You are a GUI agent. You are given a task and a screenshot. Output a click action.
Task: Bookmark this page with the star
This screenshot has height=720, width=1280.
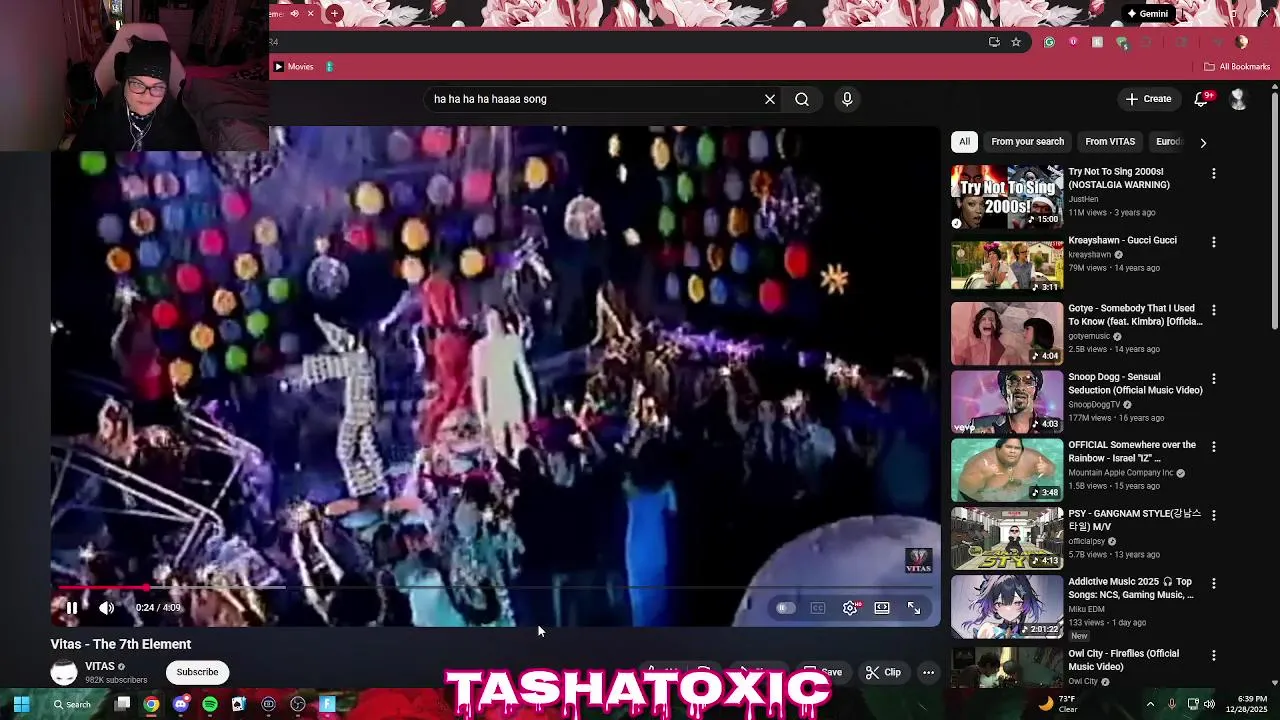[1016, 42]
